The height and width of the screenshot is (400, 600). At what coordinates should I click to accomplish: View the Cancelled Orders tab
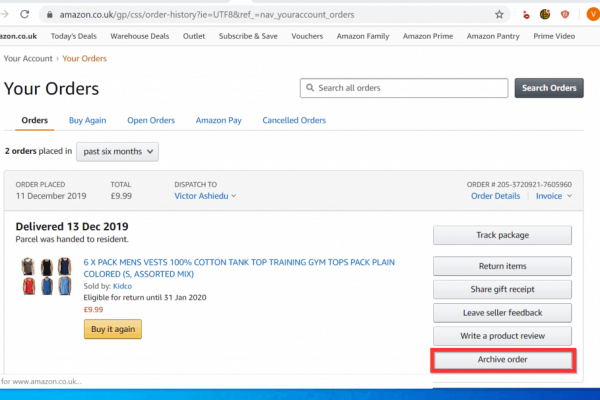tap(294, 120)
